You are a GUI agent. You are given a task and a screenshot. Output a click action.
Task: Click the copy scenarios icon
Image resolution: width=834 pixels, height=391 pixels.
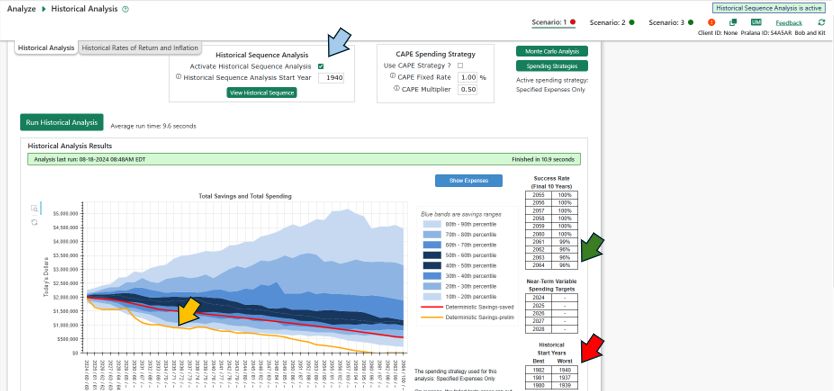(x=733, y=22)
